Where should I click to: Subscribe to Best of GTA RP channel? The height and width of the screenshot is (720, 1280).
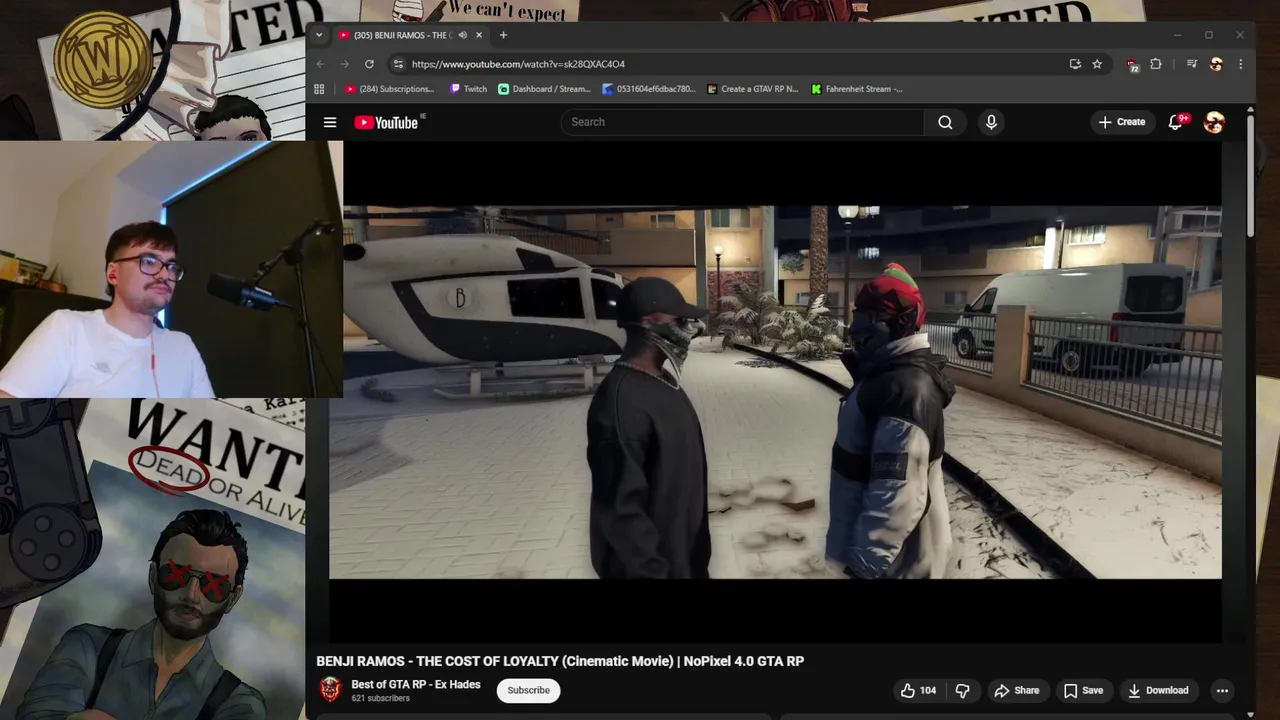click(528, 690)
